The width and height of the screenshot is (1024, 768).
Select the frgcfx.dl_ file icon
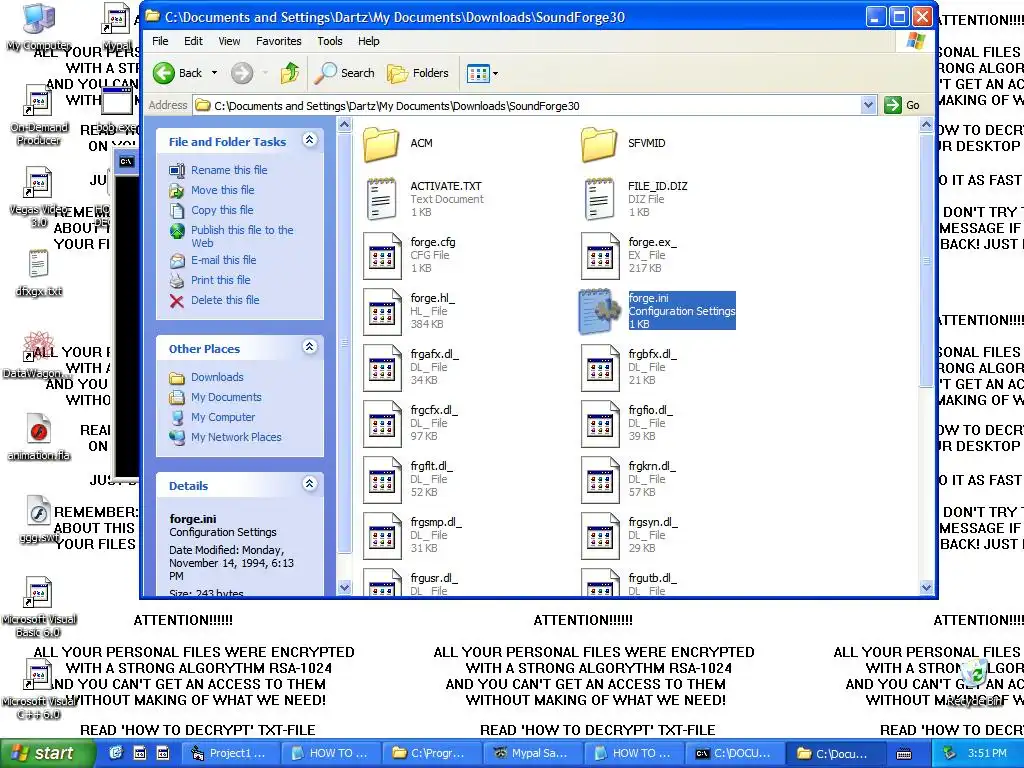pos(381,424)
